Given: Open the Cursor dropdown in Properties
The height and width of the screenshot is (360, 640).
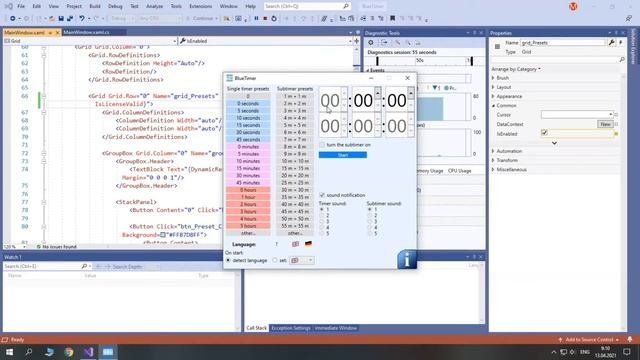Looking at the screenshot, I should coord(577,115).
